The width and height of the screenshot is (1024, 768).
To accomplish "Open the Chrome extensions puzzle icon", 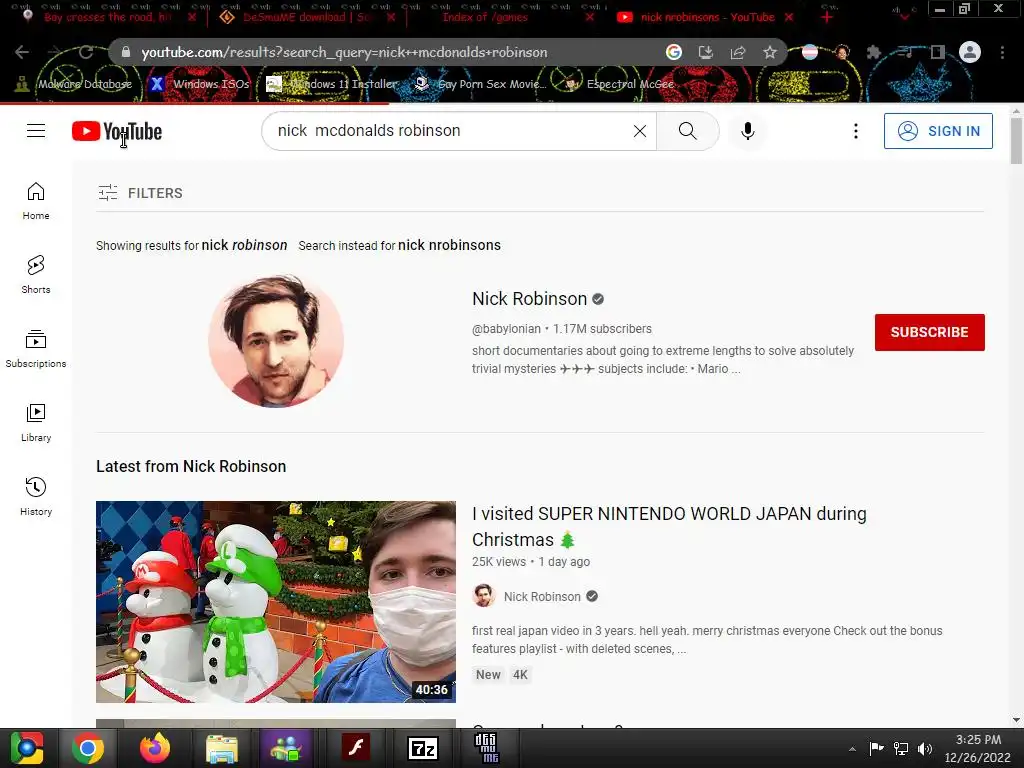I will click(x=873, y=52).
